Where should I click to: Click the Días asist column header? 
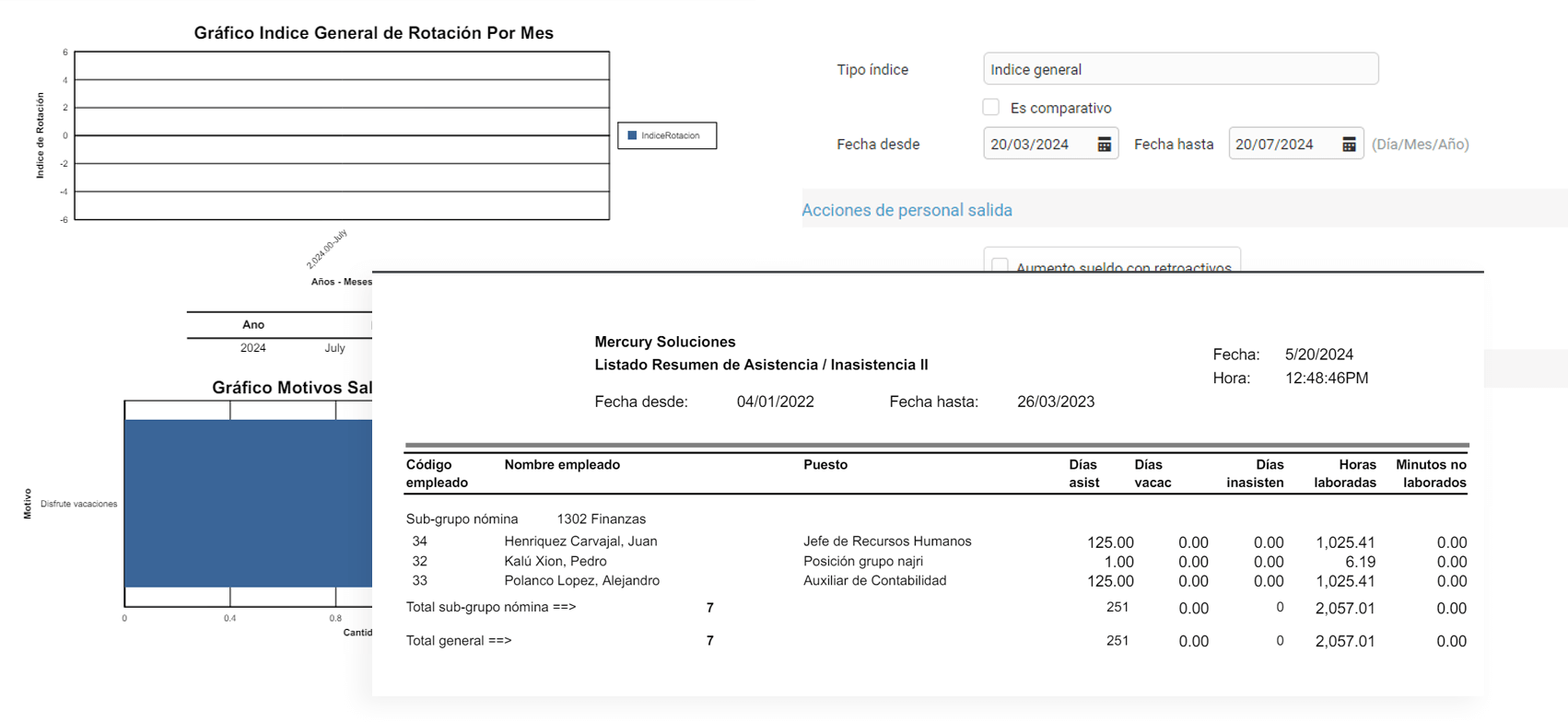(1084, 473)
